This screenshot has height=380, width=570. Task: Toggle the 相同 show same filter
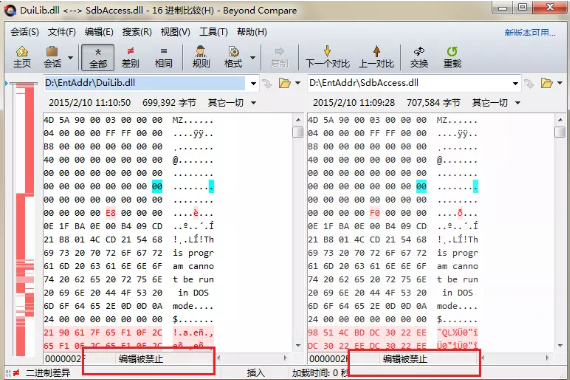(x=164, y=57)
